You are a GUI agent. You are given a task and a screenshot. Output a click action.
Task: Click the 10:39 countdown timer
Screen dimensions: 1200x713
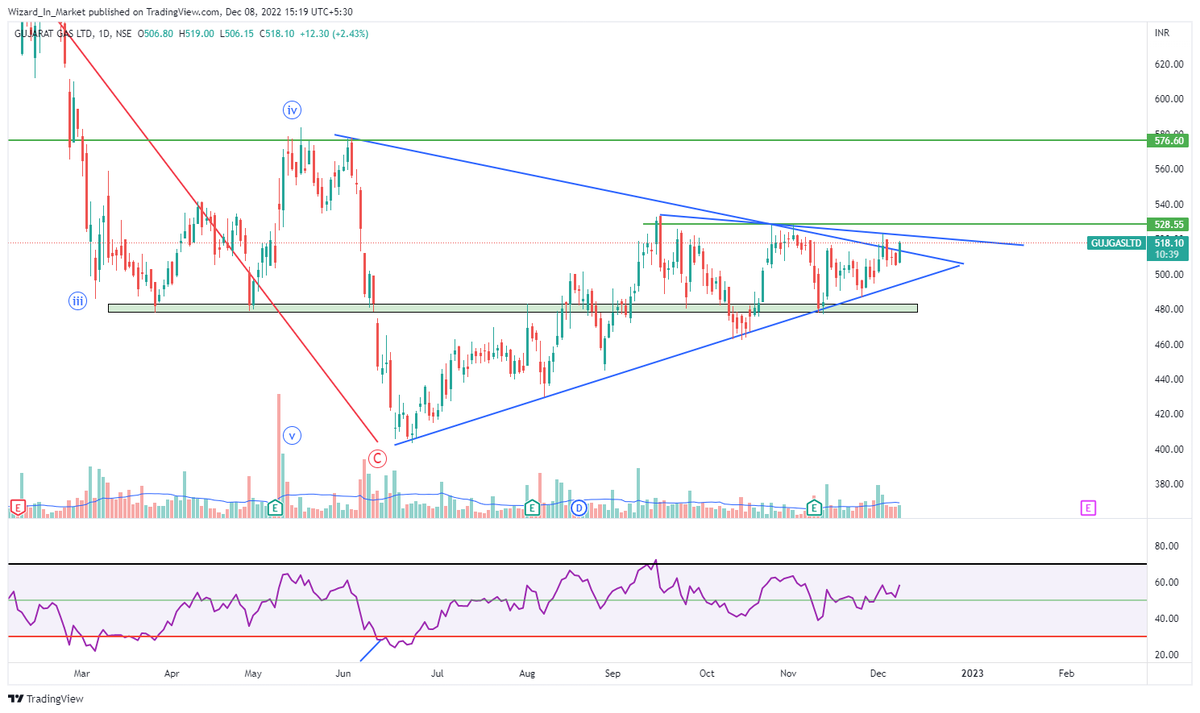1165,254
